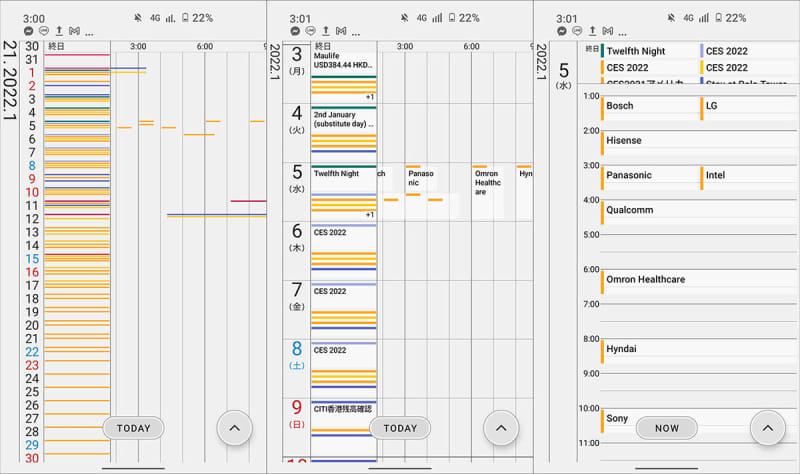The height and width of the screenshot is (474, 800).
Task: Expand +1 more events on Wednesday 5 in week view
Action: coord(370,215)
